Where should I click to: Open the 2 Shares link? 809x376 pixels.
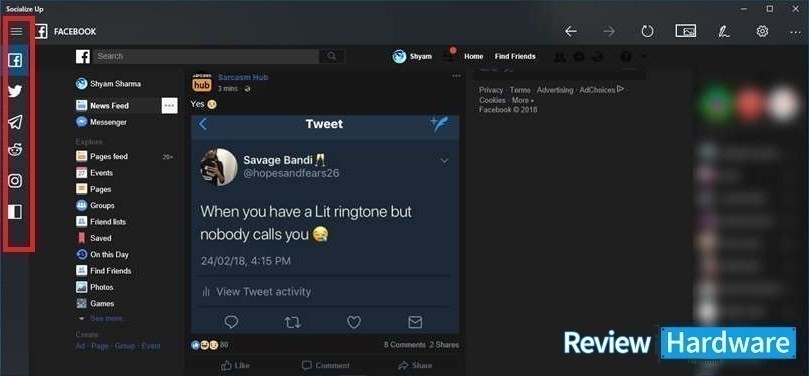(444, 345)
